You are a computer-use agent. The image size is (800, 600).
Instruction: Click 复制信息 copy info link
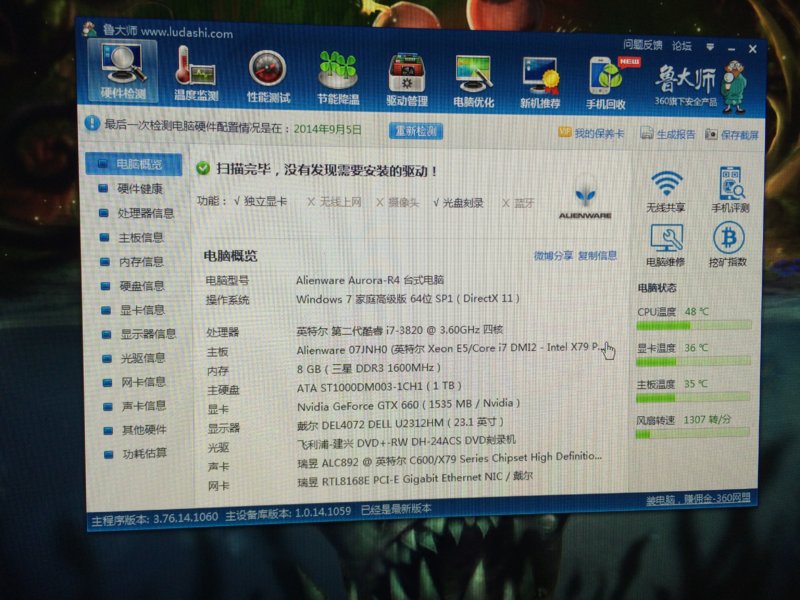(597, 255)
